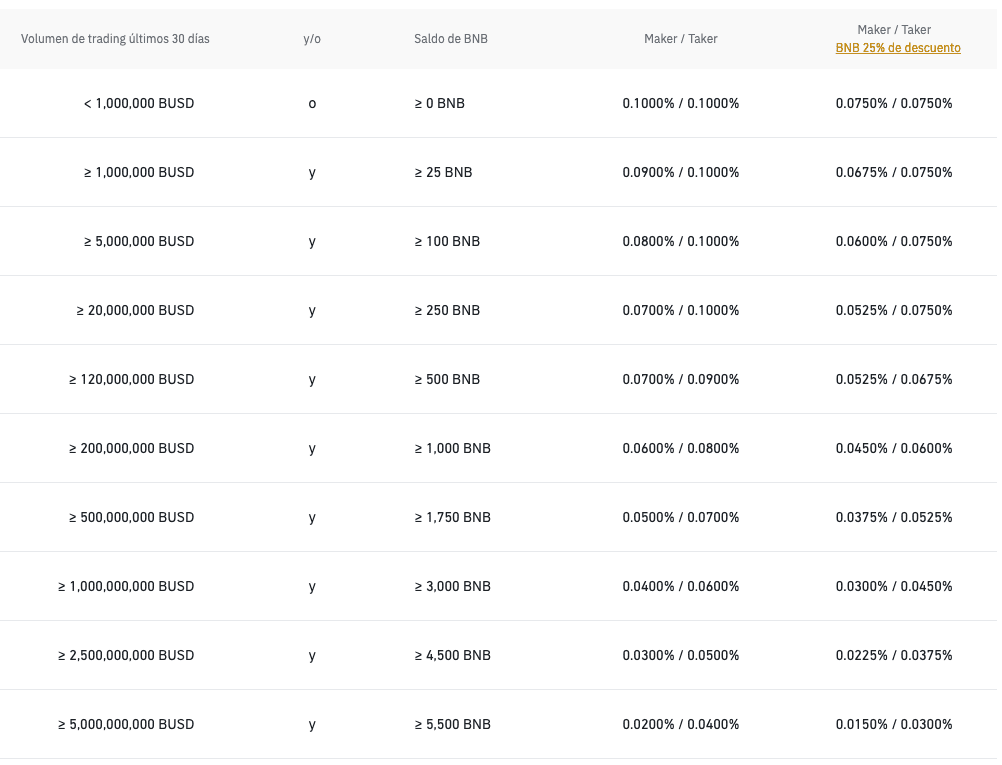Click the 'y' condition in the ≥ 1,000 BNB row

[312, 449]
